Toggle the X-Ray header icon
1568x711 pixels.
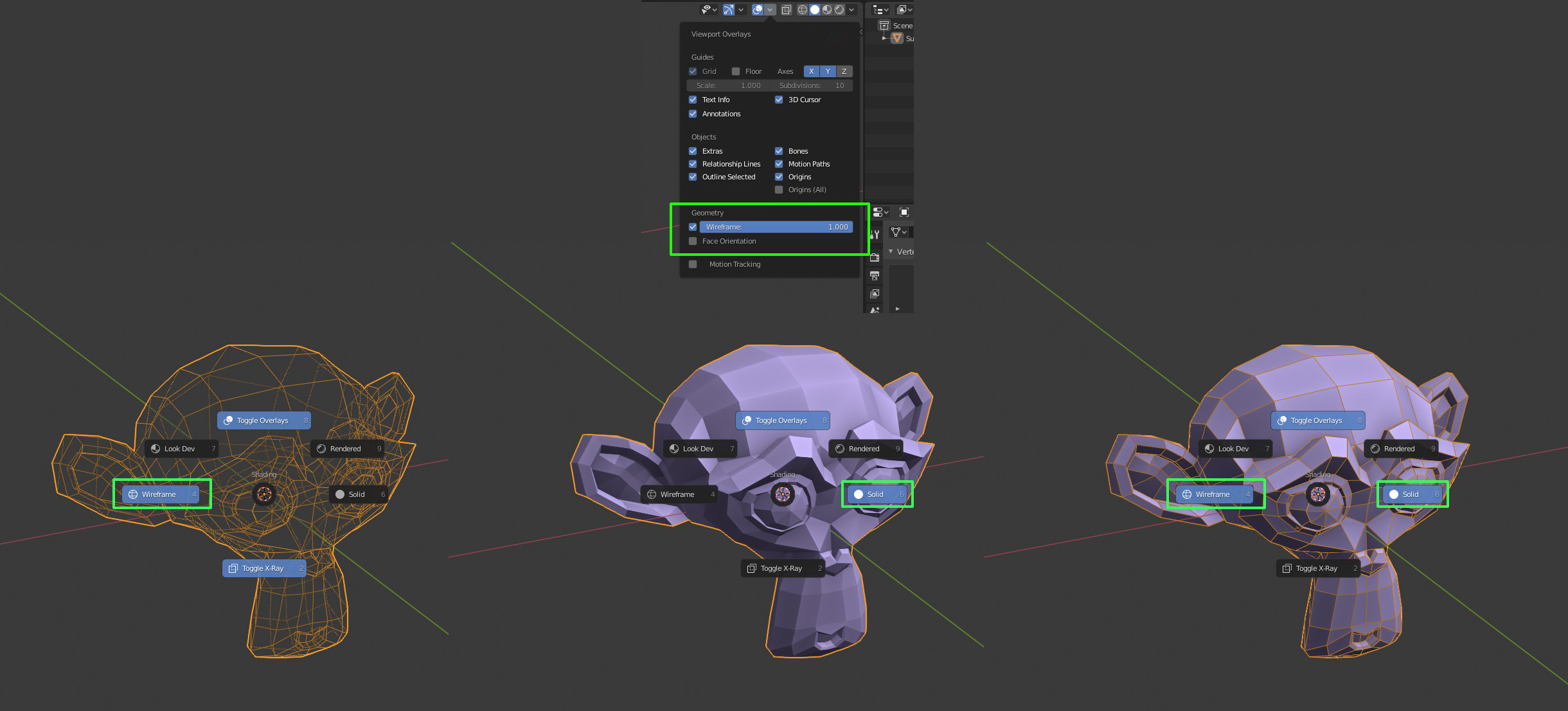pyautogui.click(x=787, y=10)
